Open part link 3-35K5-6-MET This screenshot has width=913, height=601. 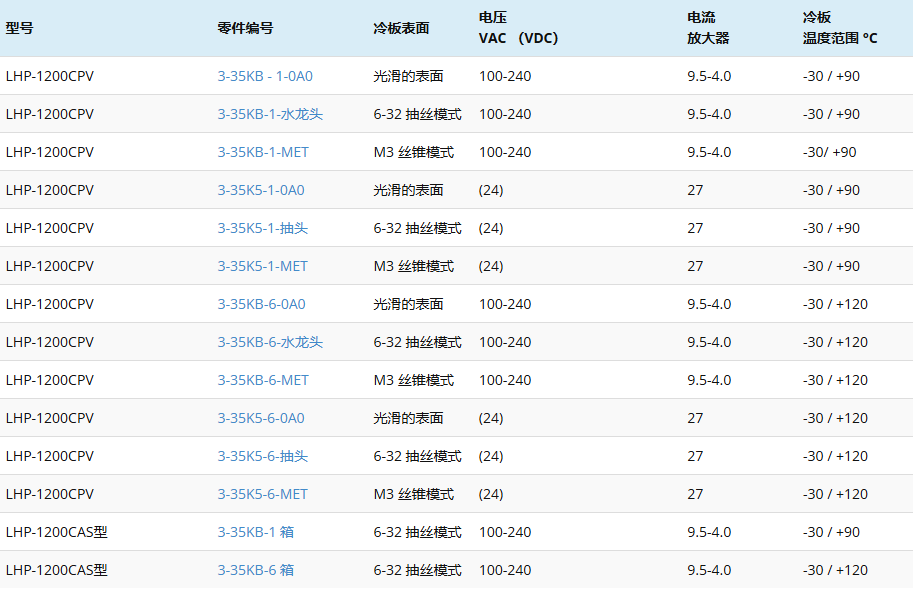pos(263,494)
